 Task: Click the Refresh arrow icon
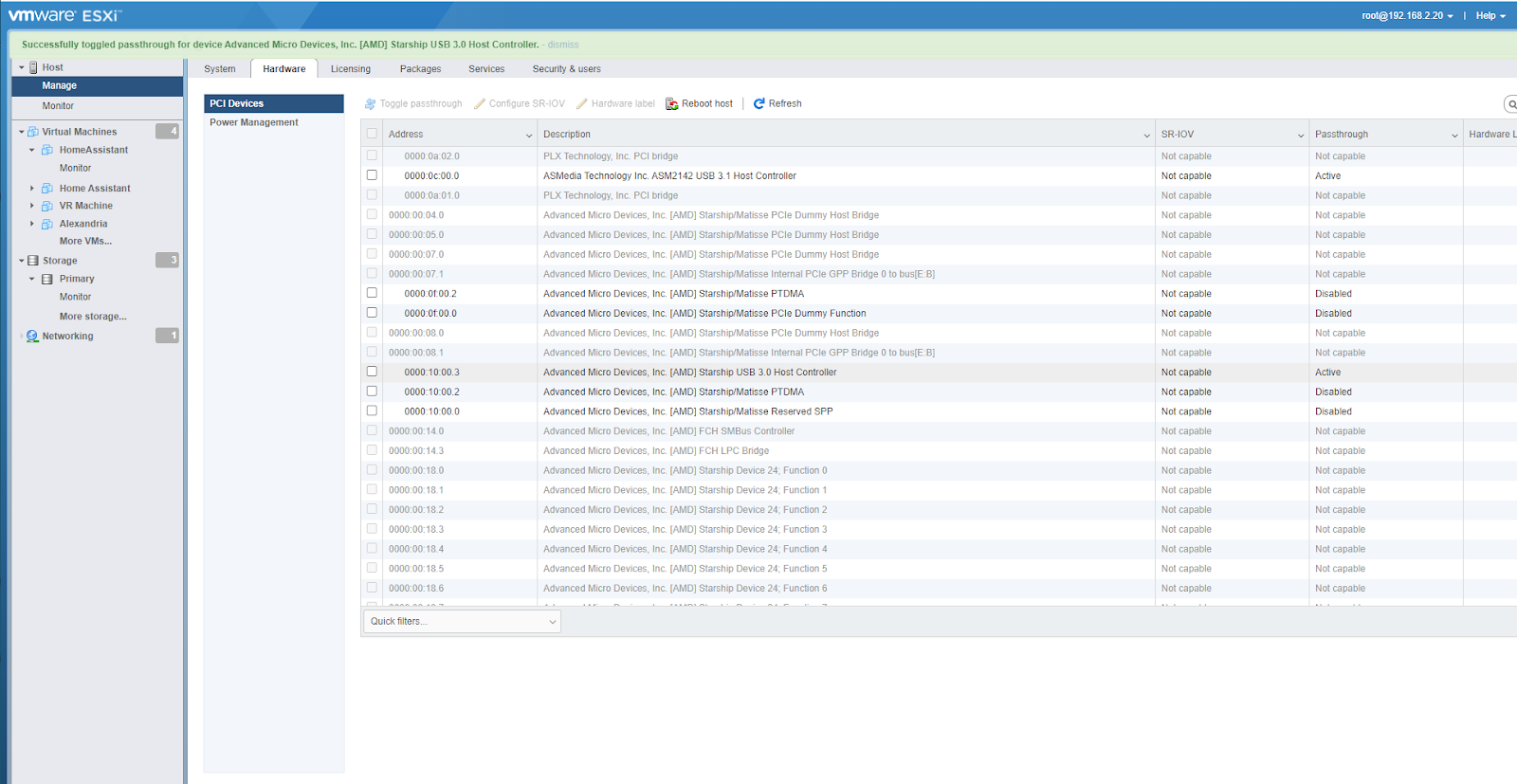point(759,103)
